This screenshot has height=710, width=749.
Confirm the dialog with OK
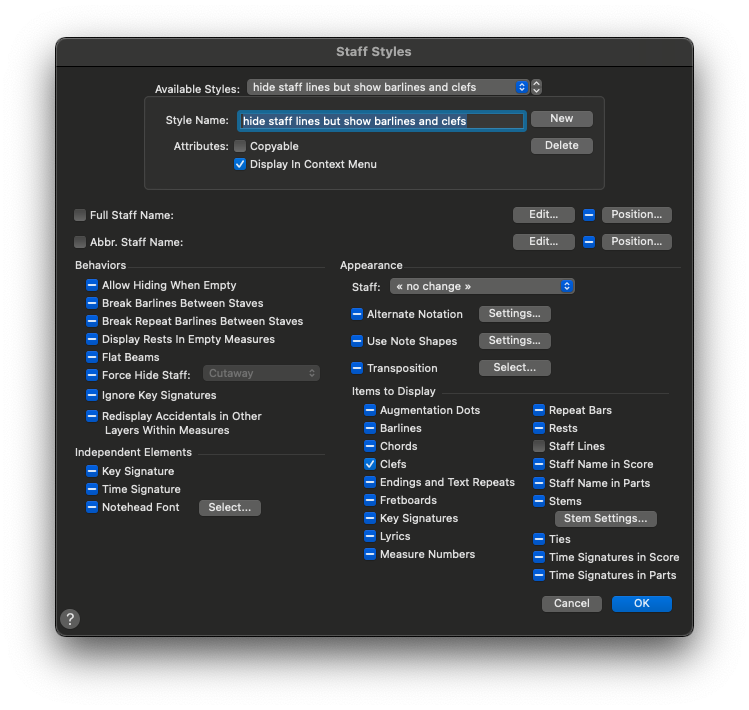641,603
